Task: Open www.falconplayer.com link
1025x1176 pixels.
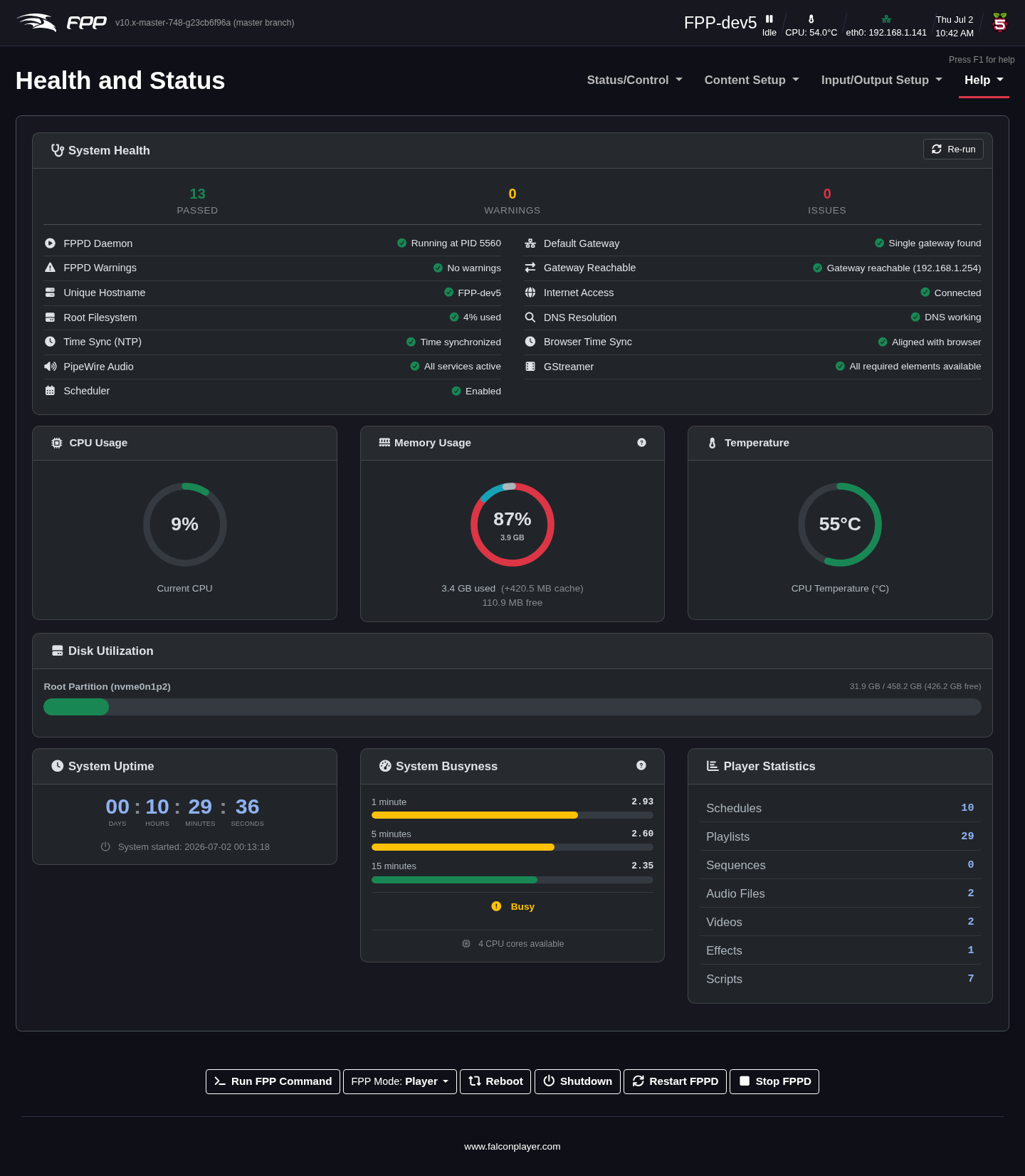Action: point(512,1146)
